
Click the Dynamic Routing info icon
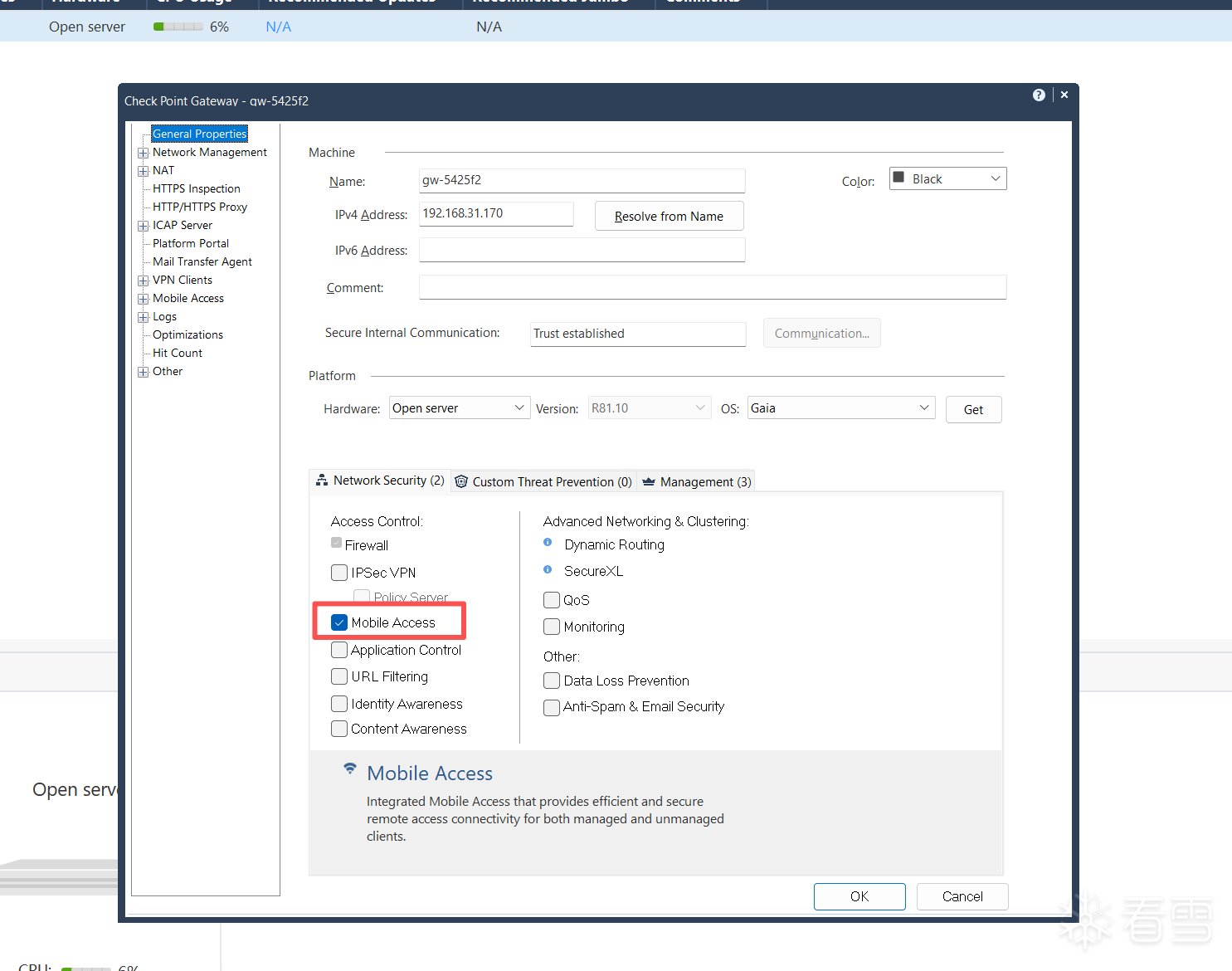pos(548,543)
